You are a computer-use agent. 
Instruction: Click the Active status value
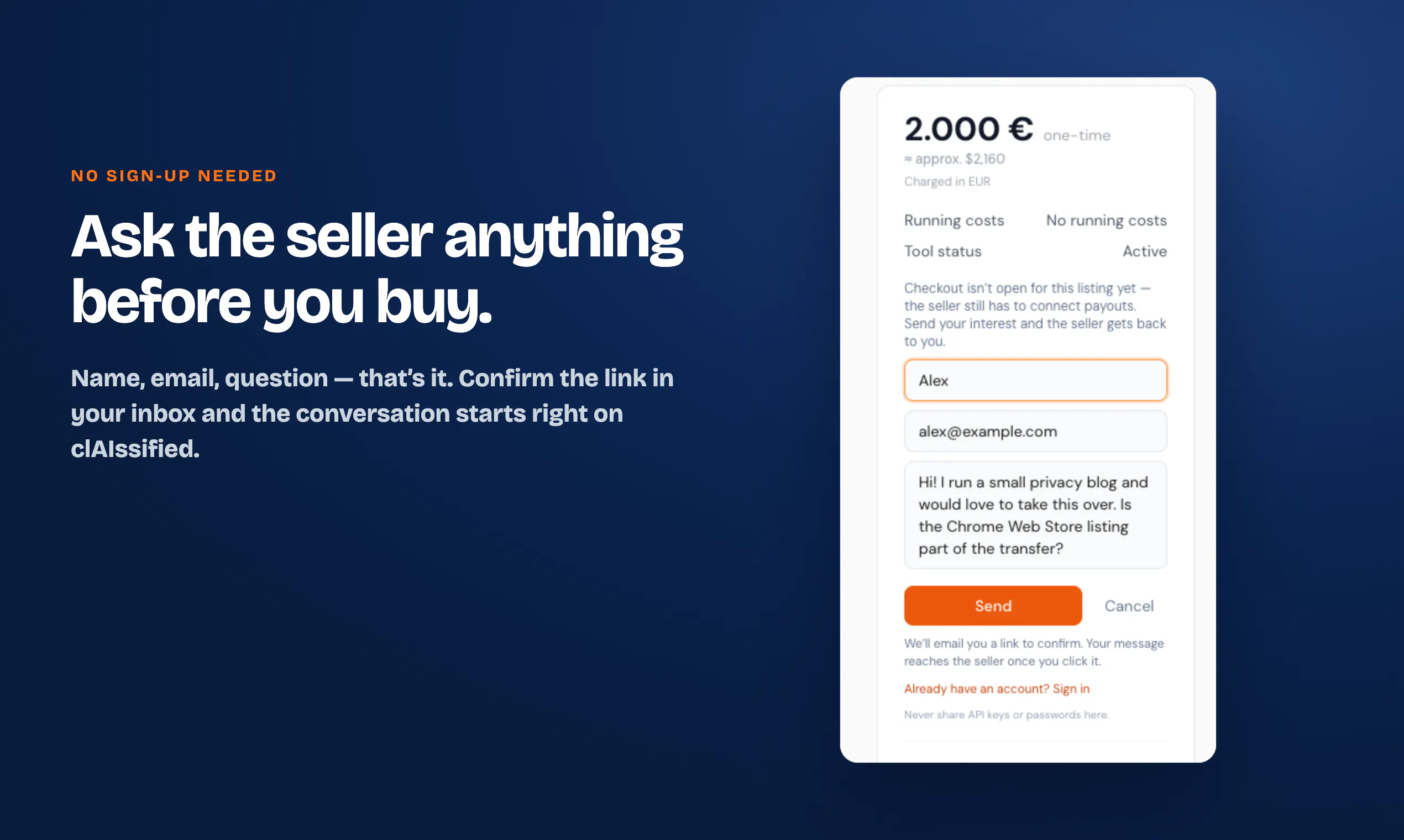[1145, 251]
